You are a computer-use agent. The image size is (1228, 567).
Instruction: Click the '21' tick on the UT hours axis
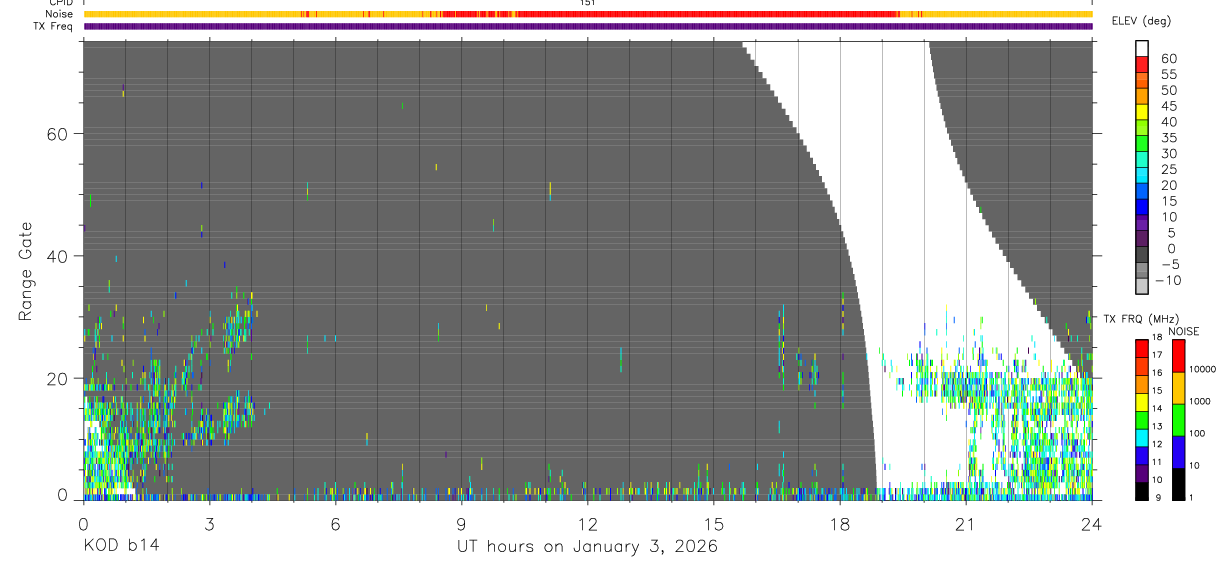(966, 524)
